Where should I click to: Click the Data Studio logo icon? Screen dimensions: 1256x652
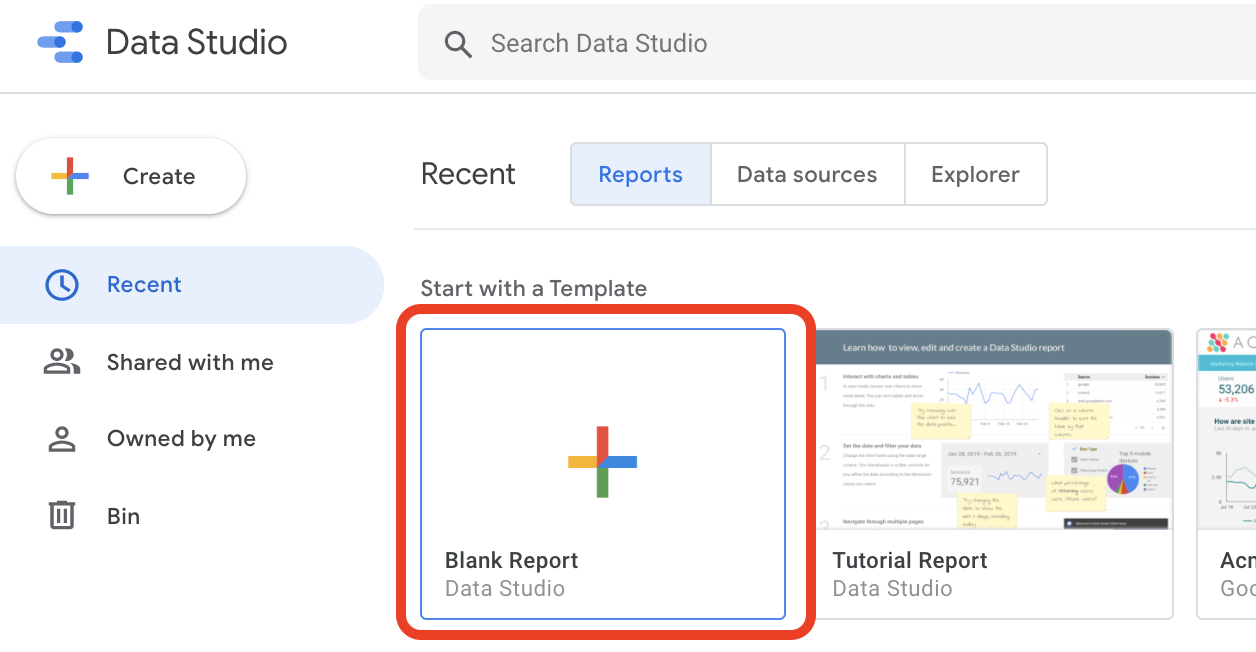tap(60, 42)
